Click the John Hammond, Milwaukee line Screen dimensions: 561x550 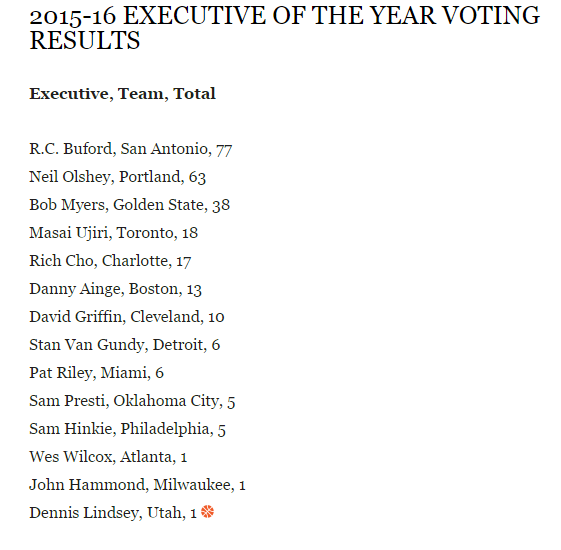[x=137, y=485]
